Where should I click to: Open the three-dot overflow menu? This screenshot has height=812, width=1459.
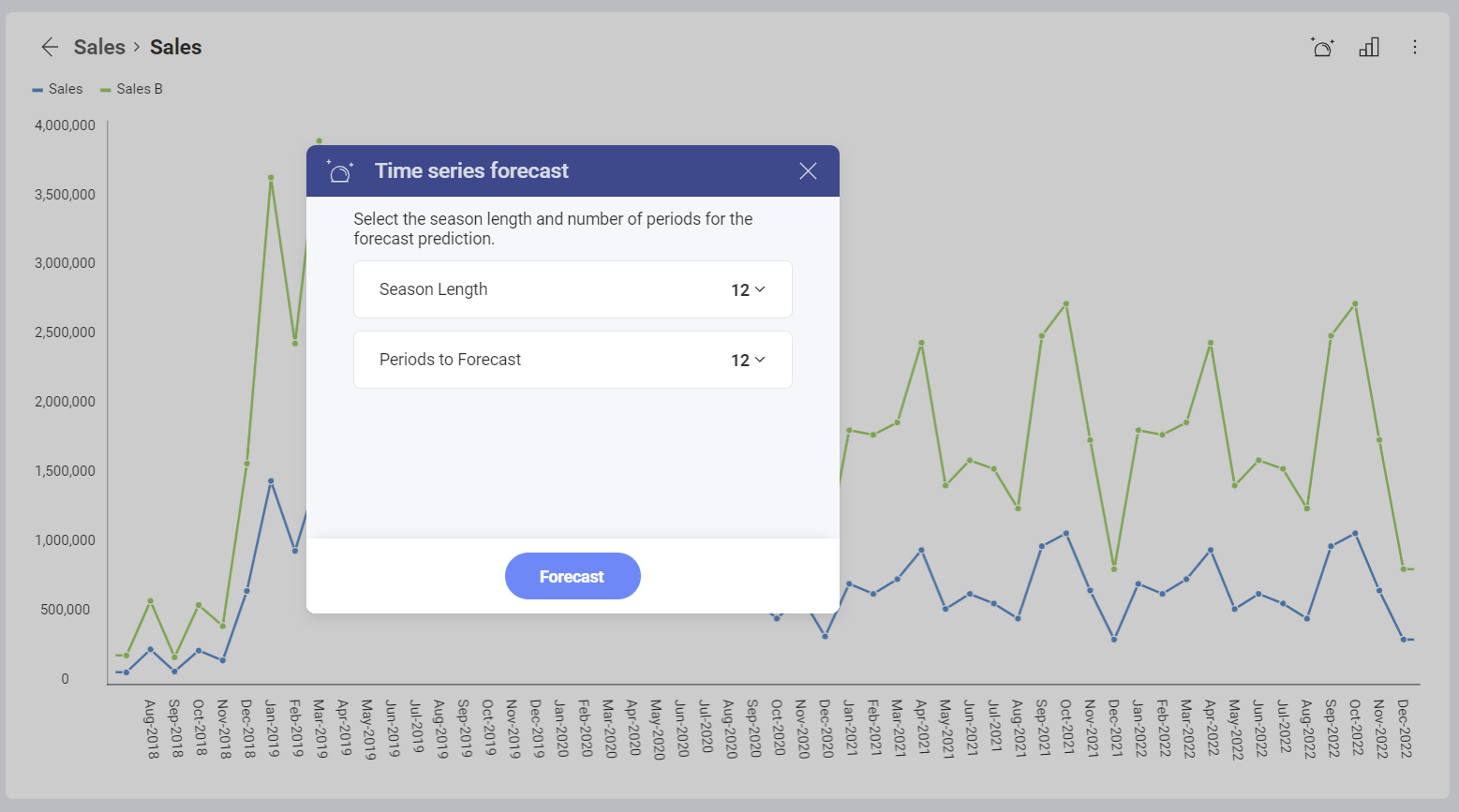1415,47
